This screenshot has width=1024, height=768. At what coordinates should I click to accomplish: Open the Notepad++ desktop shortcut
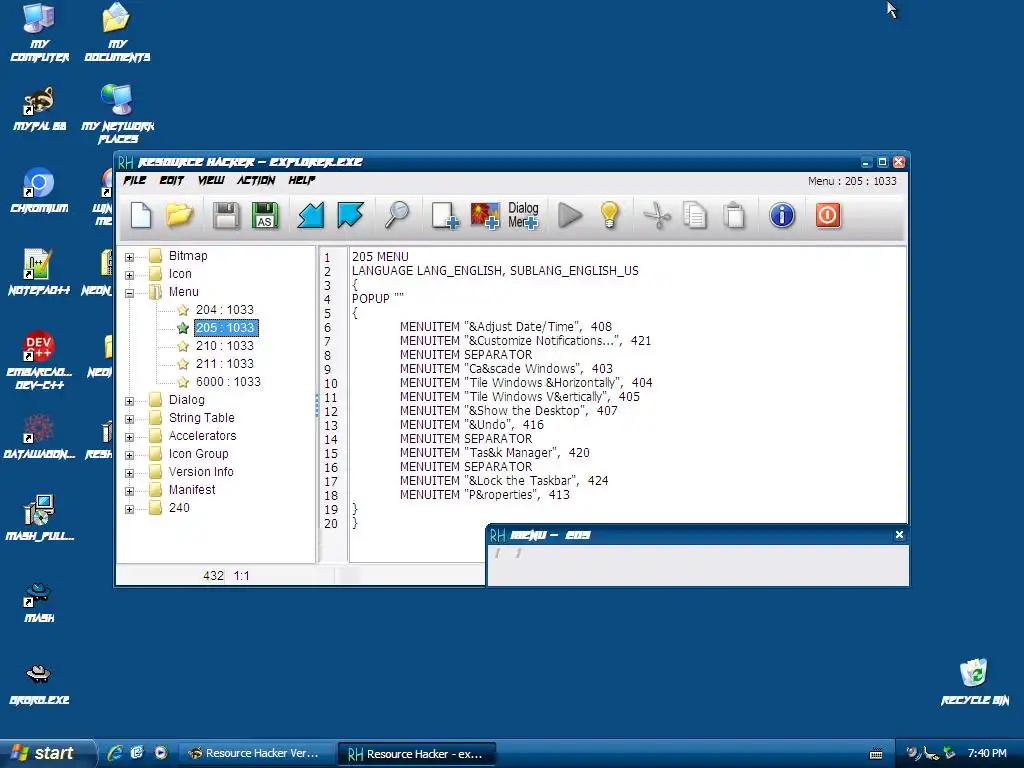(x=39, y=272)
